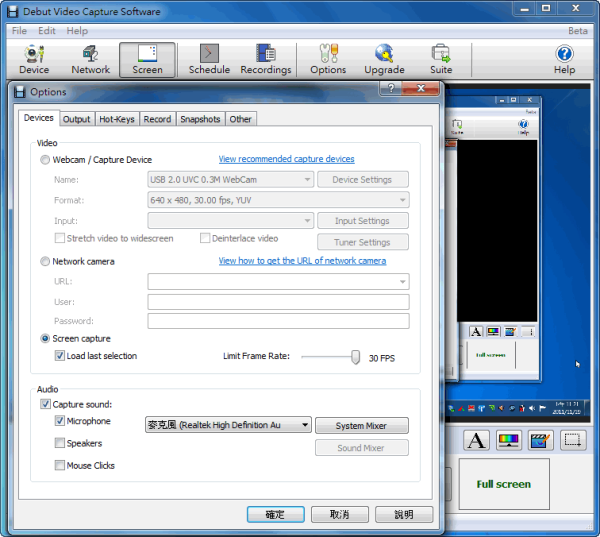The height and width of the screenshot is (537, 600).
Task: Uncheck the Microphone checkbox
Action: (x=60, y=421)
